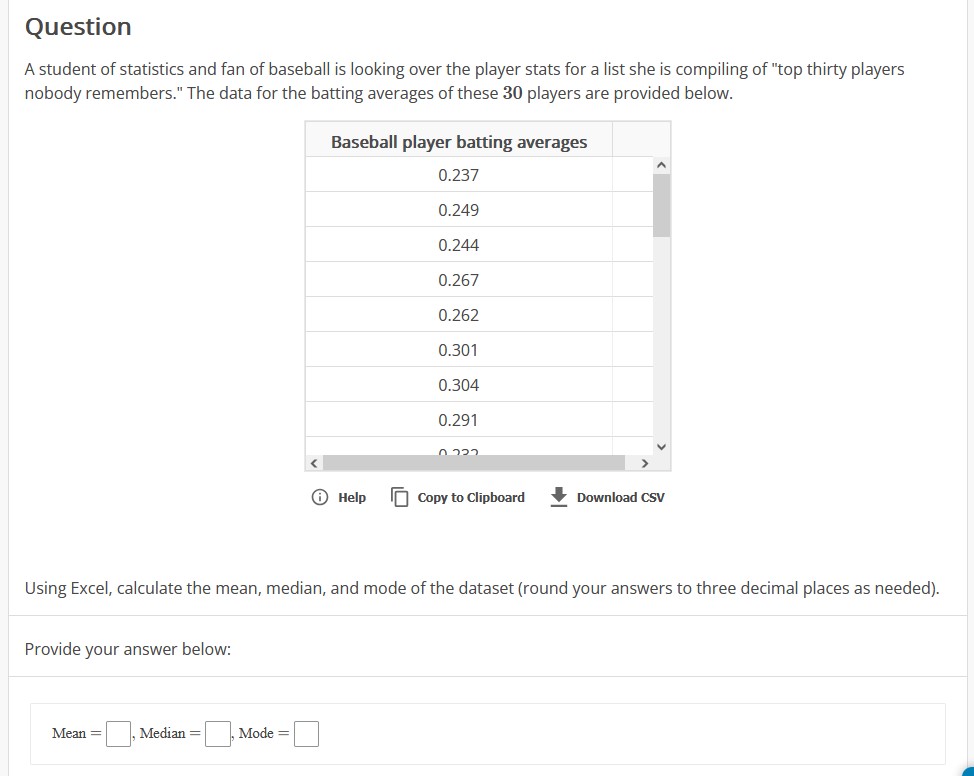The width and height of the screenshot is (974, 776).
Task: Click the right arrow of the horizontal scrollbar
Action: point(645,463)
